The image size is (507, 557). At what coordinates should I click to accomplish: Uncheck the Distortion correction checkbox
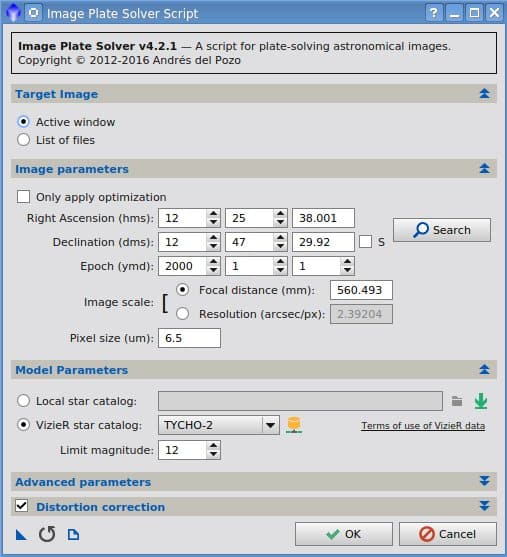click(x=21, y=505)
